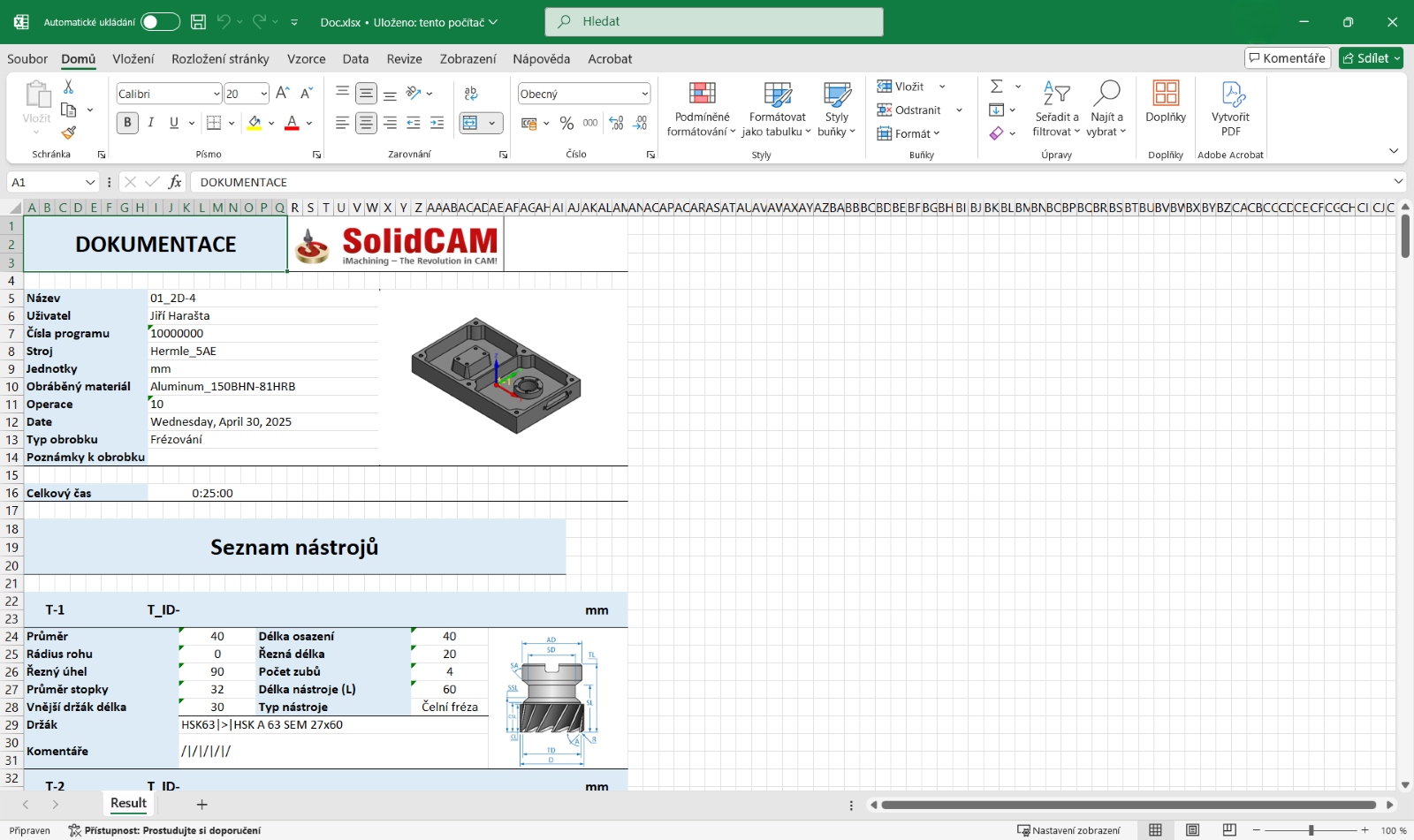Click Nastavení zobrazení in status bar
This screenshot has height=840, width=1414.
(x=1068, y=830)
